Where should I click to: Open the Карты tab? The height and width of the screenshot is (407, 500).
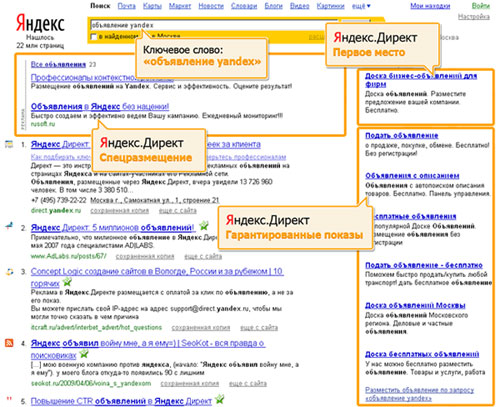click(x=152, y=6)
